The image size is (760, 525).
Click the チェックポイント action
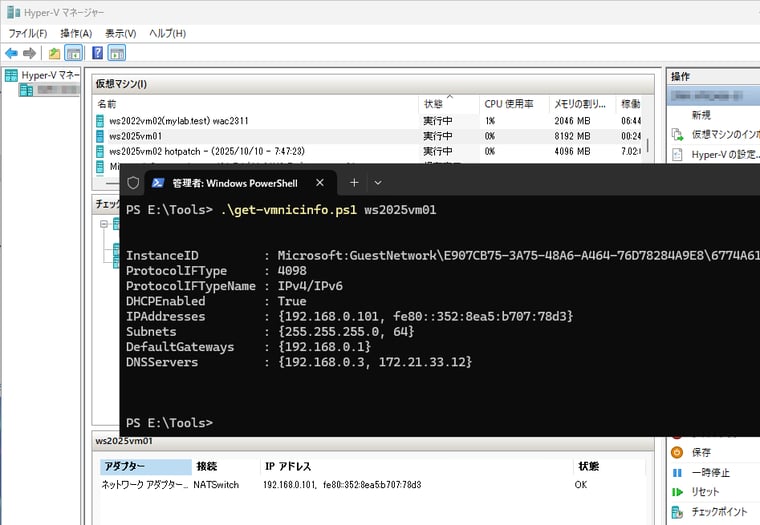pos(719,511)
